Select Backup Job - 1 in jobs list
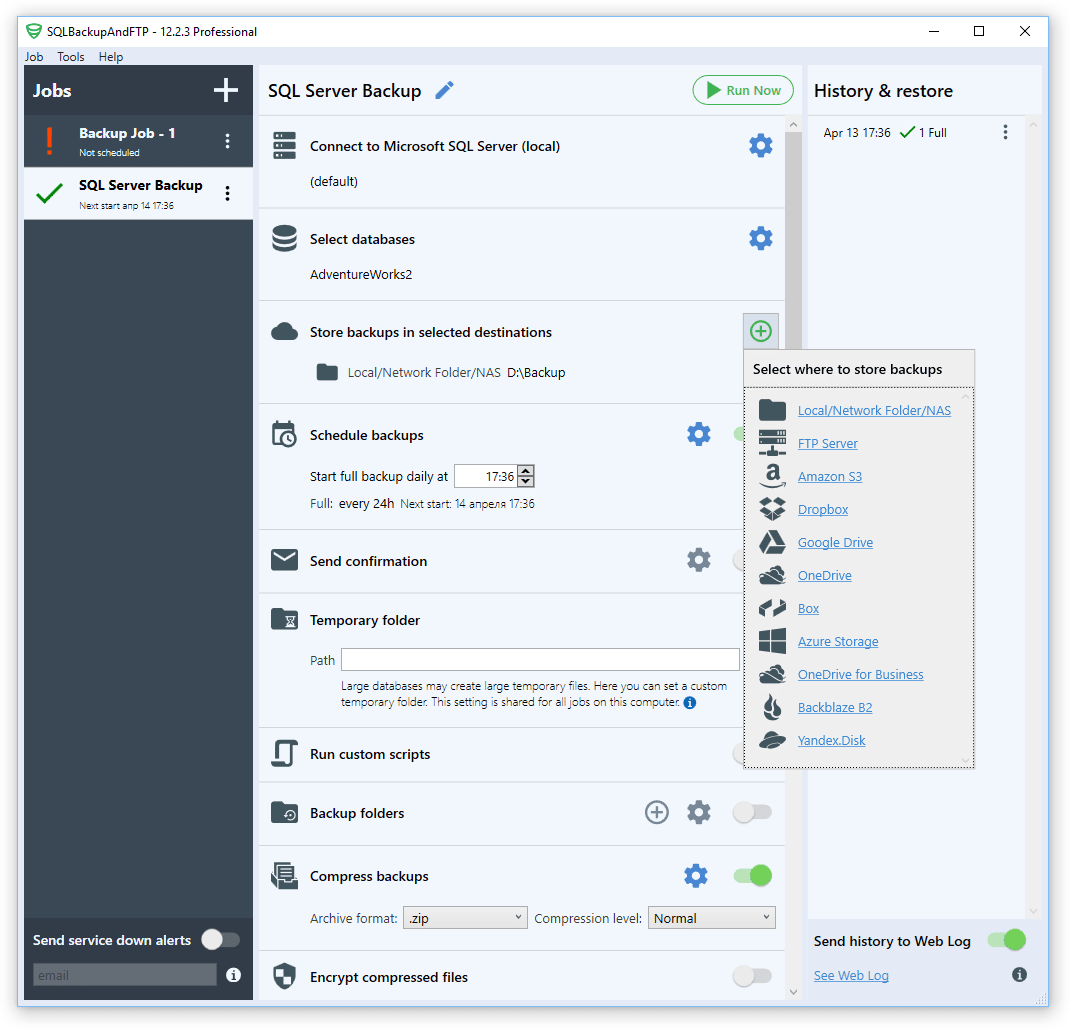The width and height of the screenshot is (1070, 1029). pyautogui.click(x=138, y=141)
